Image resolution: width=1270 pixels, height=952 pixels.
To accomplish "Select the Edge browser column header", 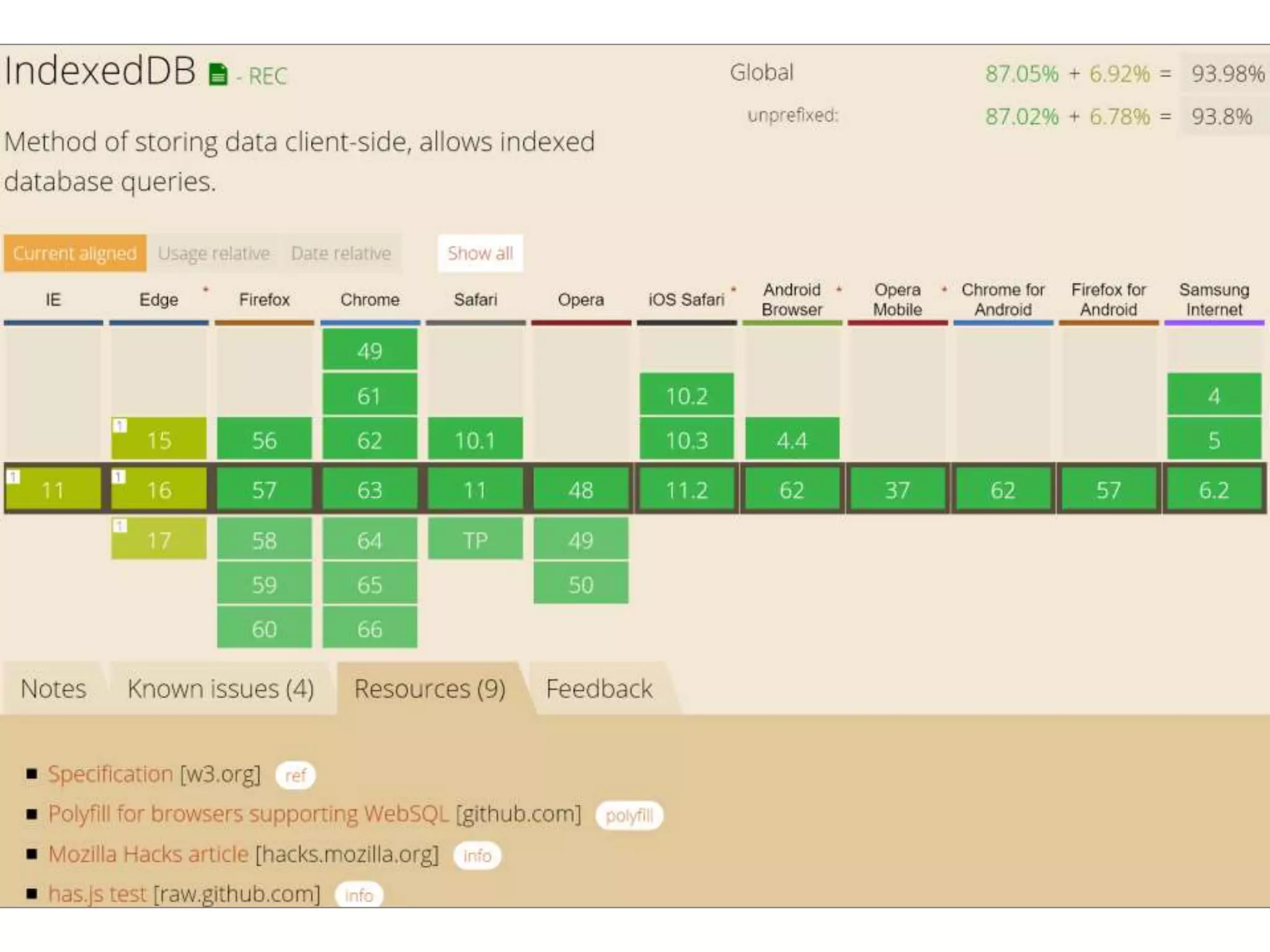I will coord(159,300).
